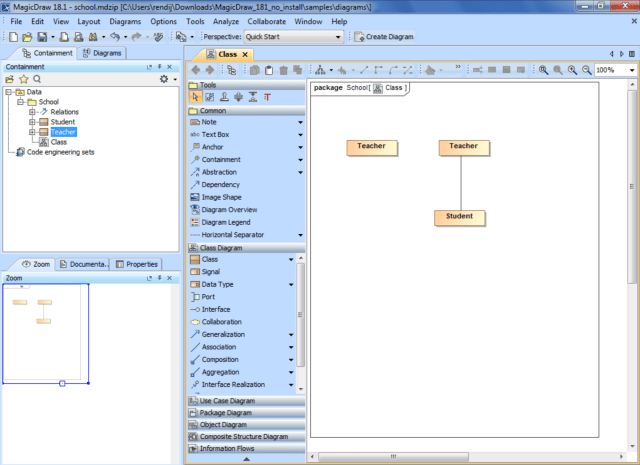This screenshot has width=640, height=465.
Task: Click the Zoom Out magnifier icon
Action: (x=587, y=70)
